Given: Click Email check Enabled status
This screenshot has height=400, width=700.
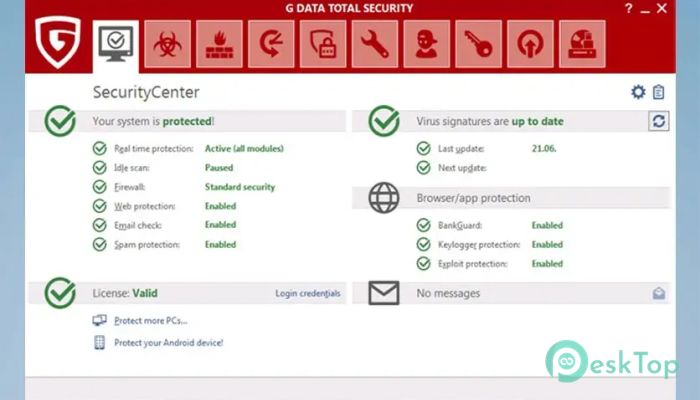Looking at the screenshot, I should 221,225.
